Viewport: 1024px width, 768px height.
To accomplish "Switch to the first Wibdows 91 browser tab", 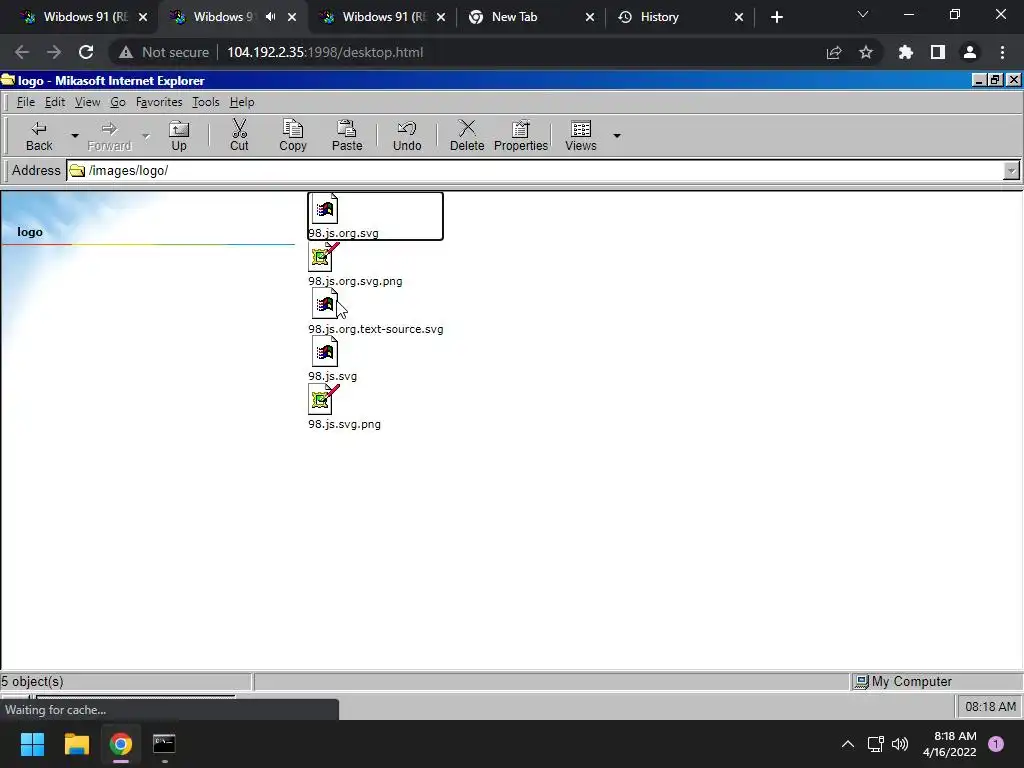I will click(x=85, y=17).
